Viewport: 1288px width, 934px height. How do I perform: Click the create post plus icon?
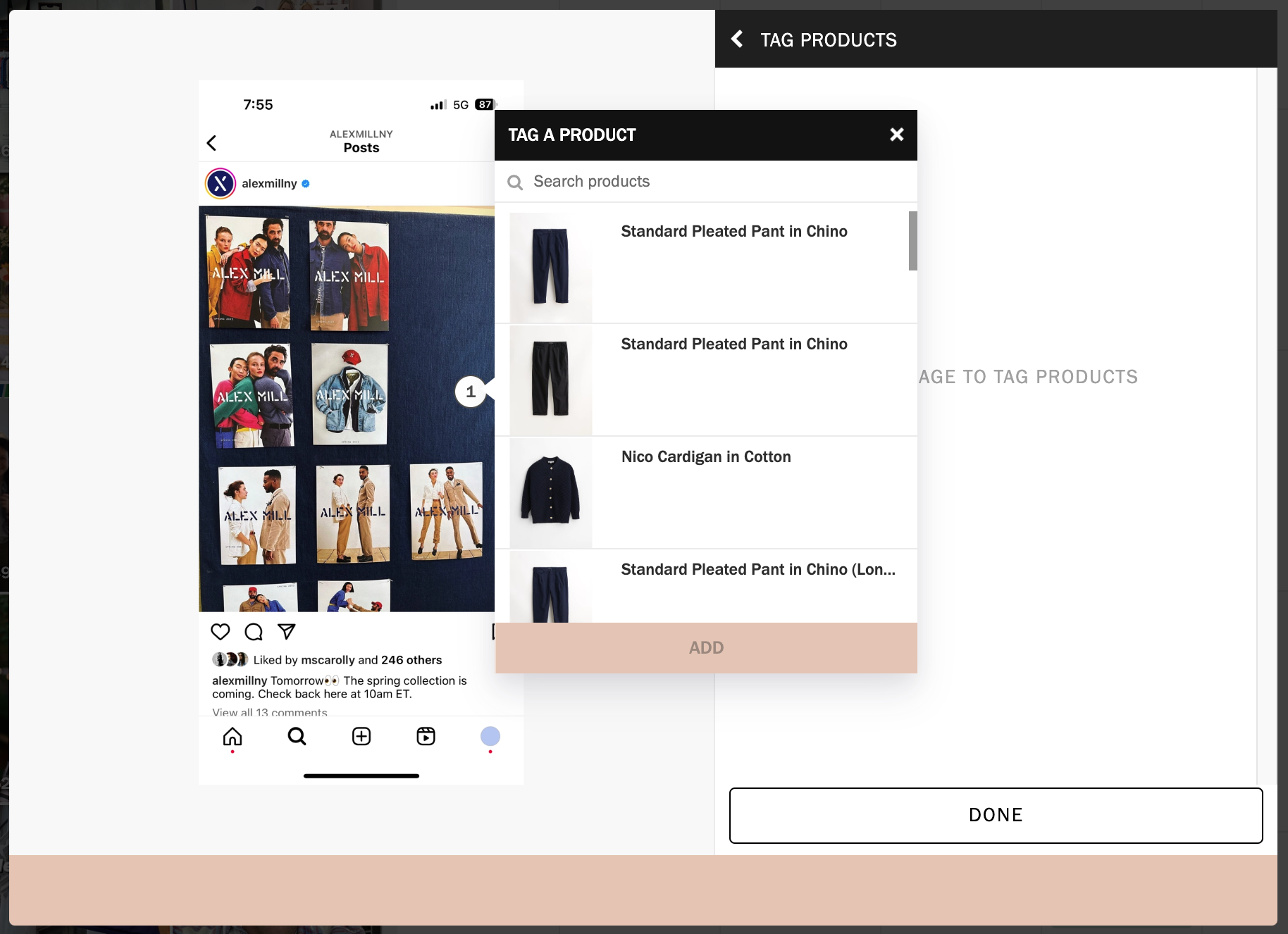(361, 737)
